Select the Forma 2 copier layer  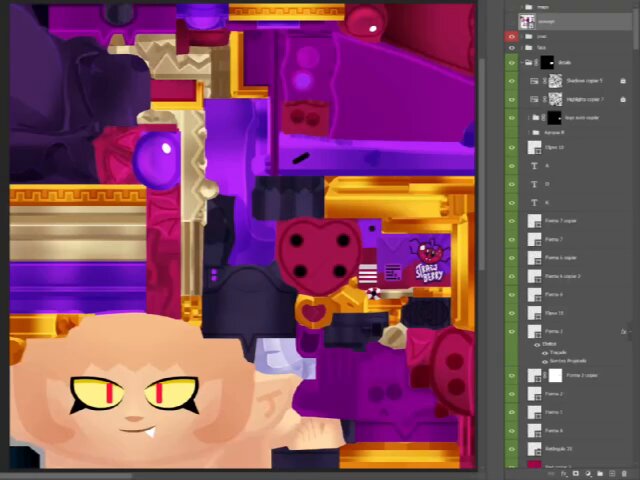point(581,375)
